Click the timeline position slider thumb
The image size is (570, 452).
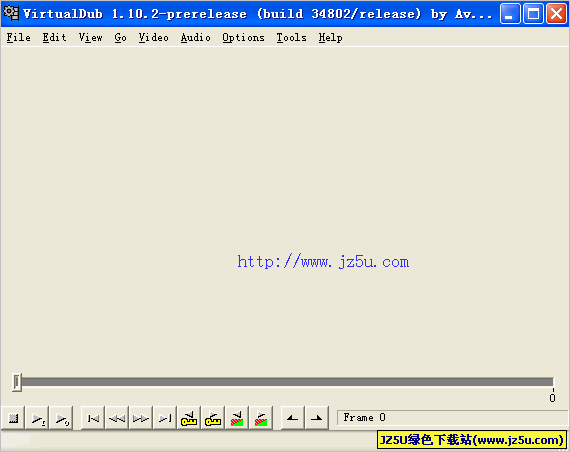click(16, 382)
